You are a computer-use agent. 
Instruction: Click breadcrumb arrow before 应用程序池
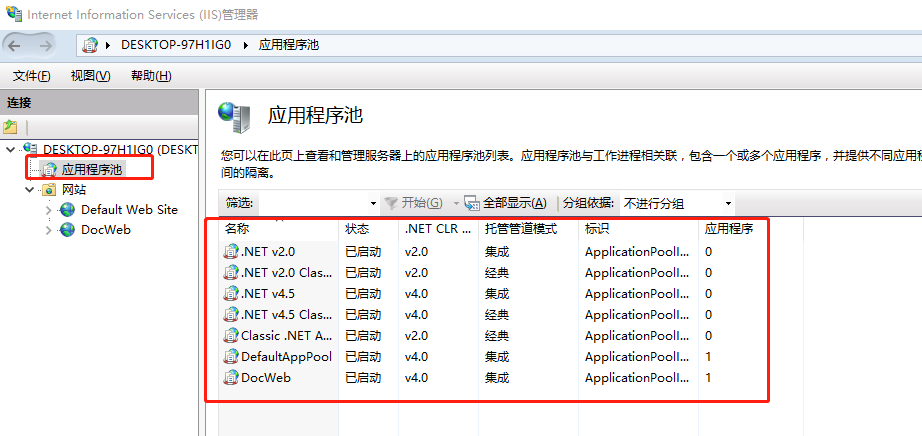point(246,45)
